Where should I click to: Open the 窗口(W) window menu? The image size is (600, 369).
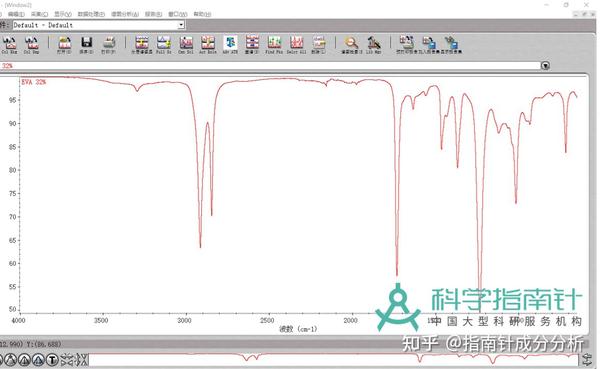178,14
